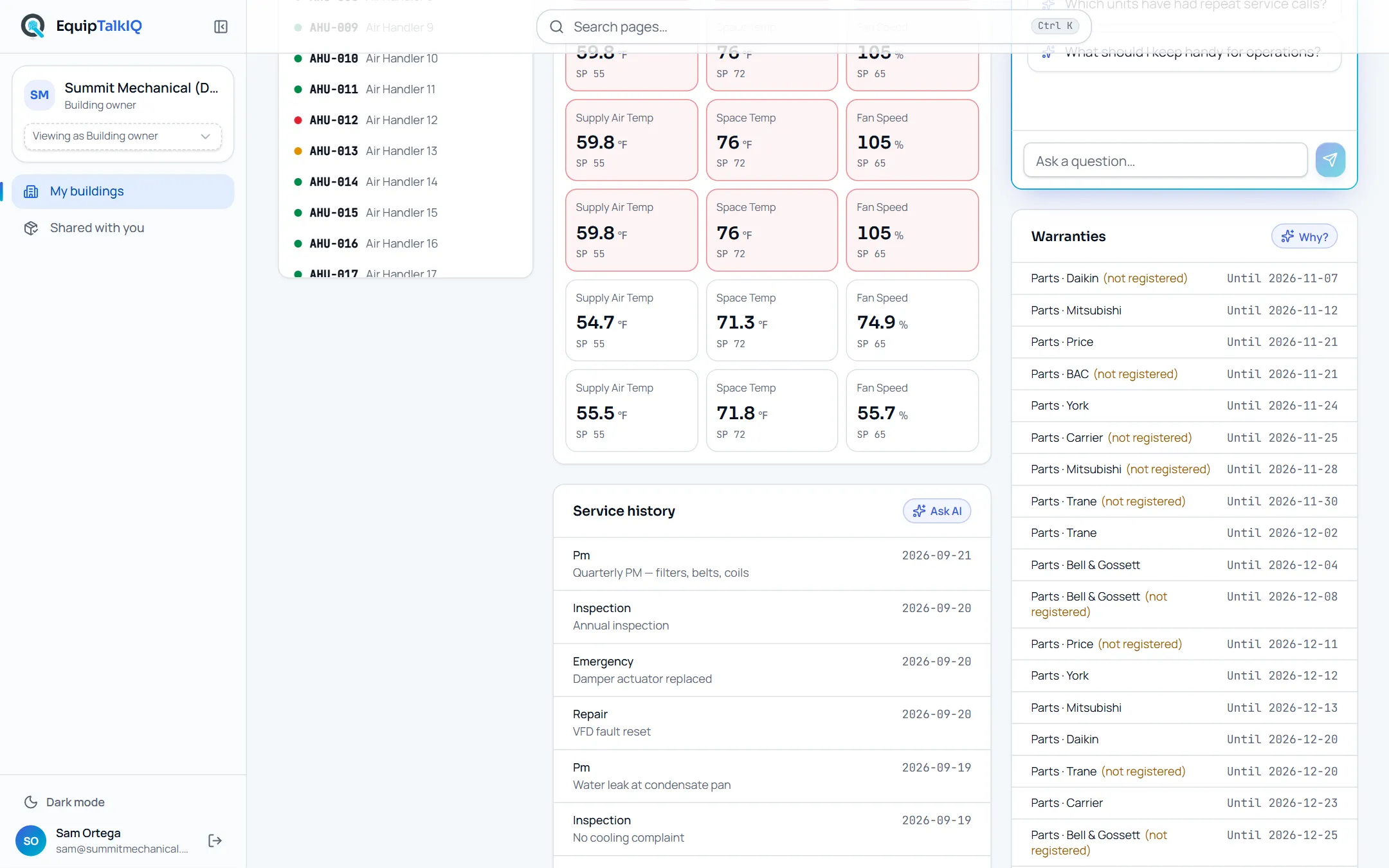The height and width of the screenshot is (868, 1389).
Task: Open Annual inspection service entry
Action: click(772, 617)
